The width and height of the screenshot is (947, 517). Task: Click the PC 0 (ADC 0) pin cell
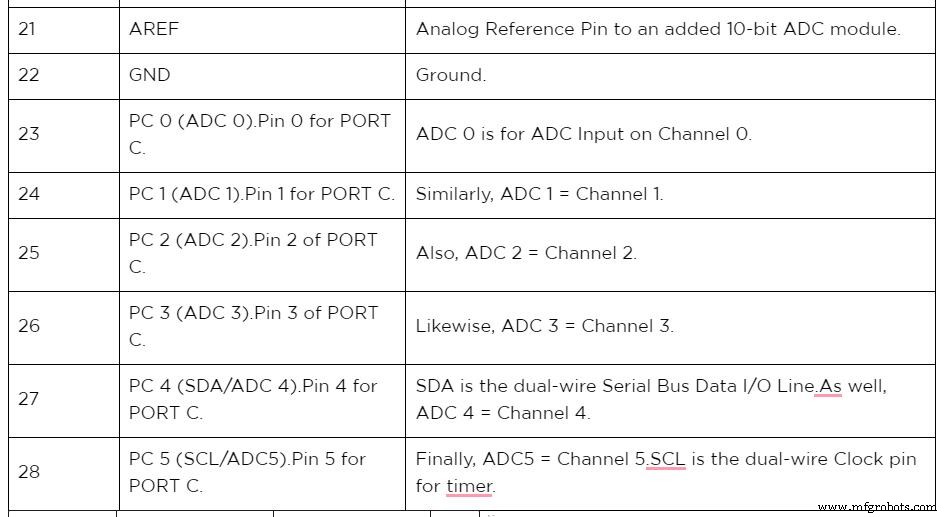(x=260, y=134)
